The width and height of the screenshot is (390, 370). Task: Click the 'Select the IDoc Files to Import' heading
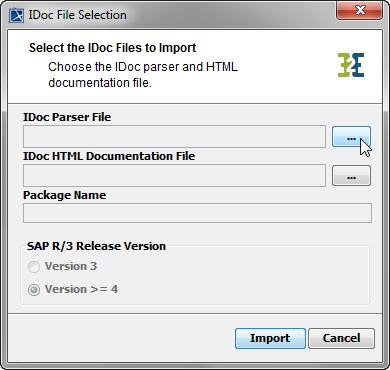coord(112,48)
